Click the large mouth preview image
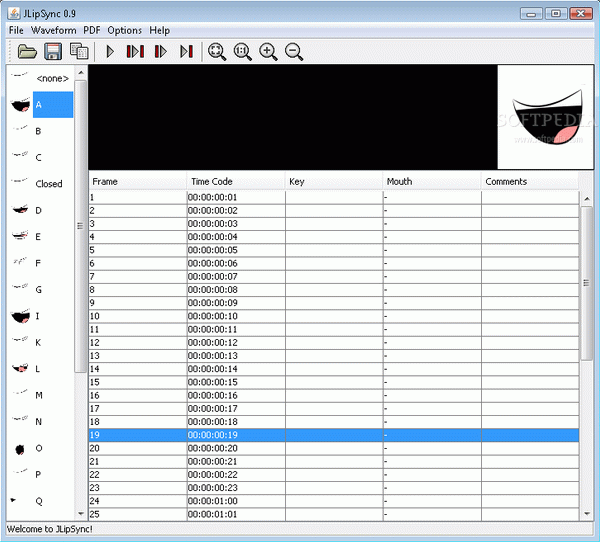 [545, 117]
